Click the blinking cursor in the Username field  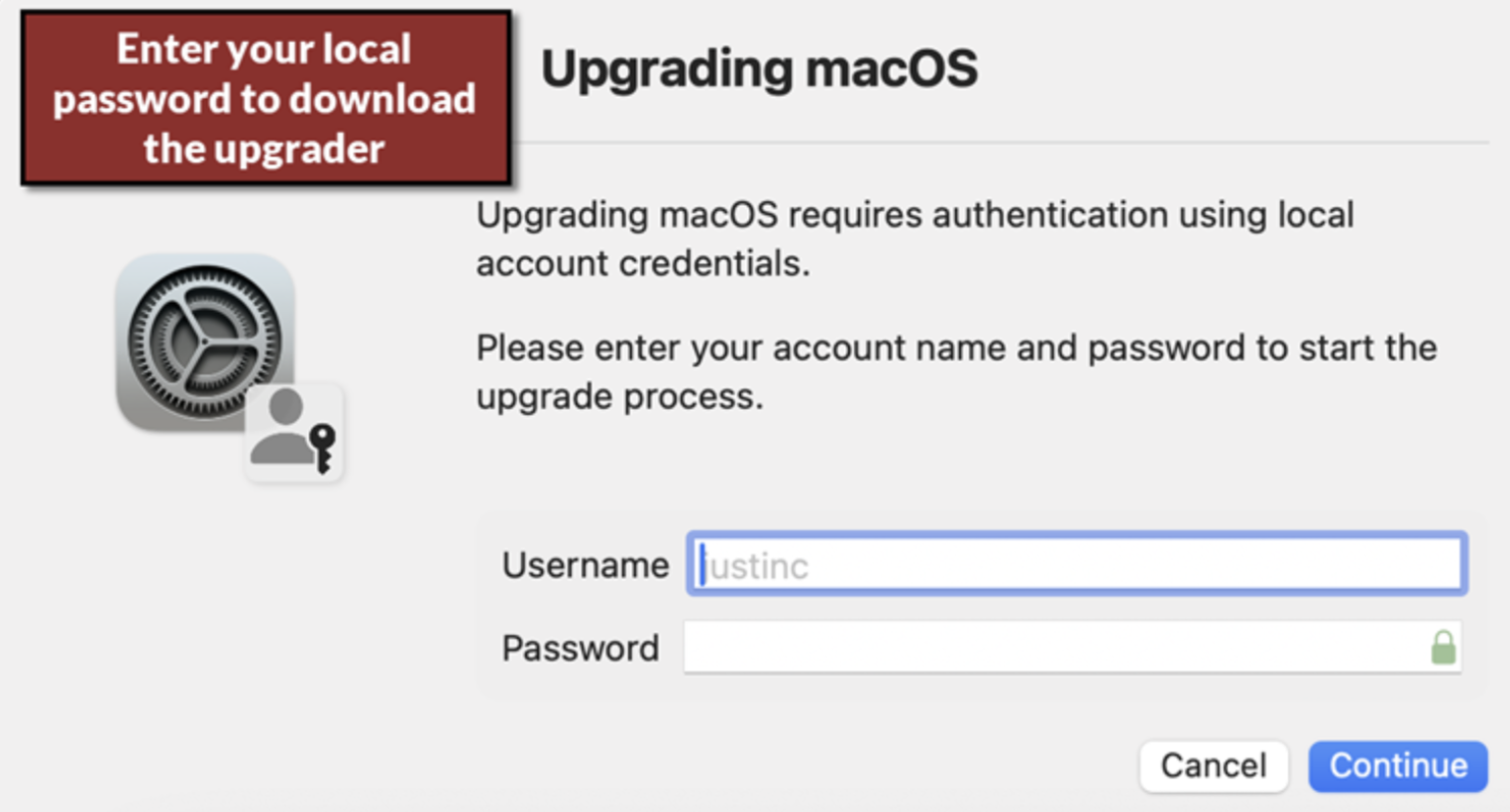pos(702,565)
